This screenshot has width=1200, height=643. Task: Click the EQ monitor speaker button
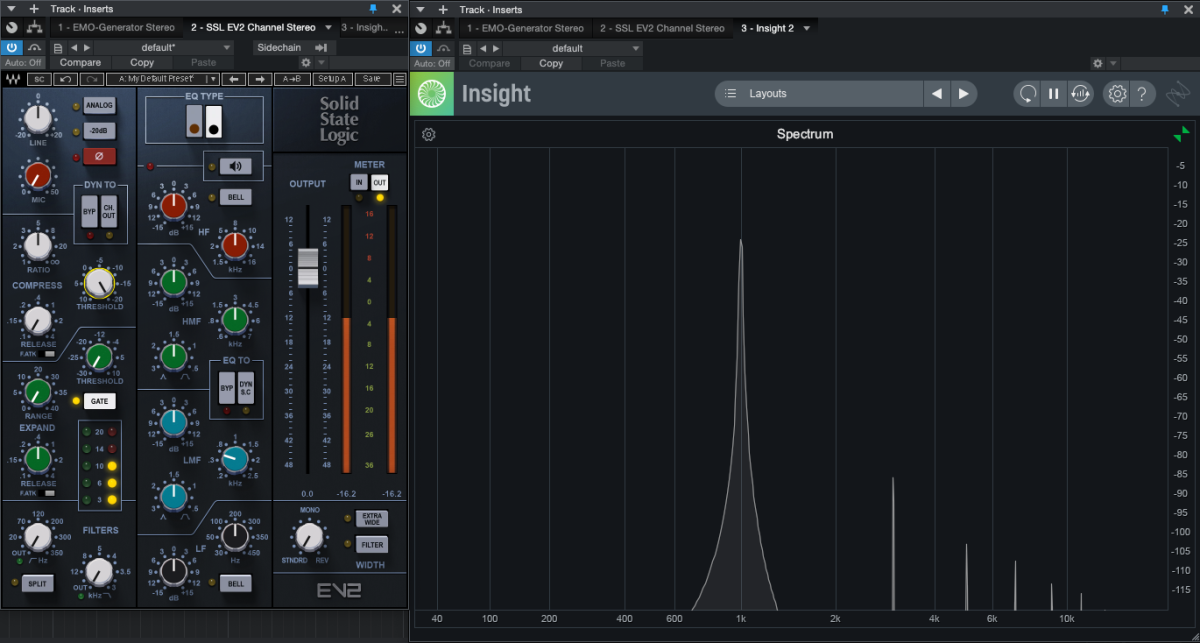pyautogui.click(x=235, y=167)
